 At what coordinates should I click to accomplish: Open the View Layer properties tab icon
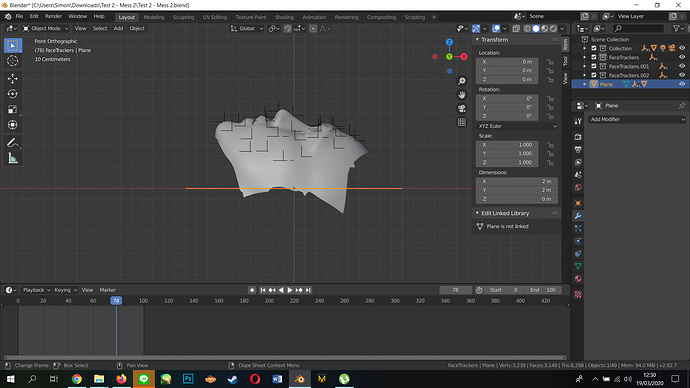click(x=578, y=162)
